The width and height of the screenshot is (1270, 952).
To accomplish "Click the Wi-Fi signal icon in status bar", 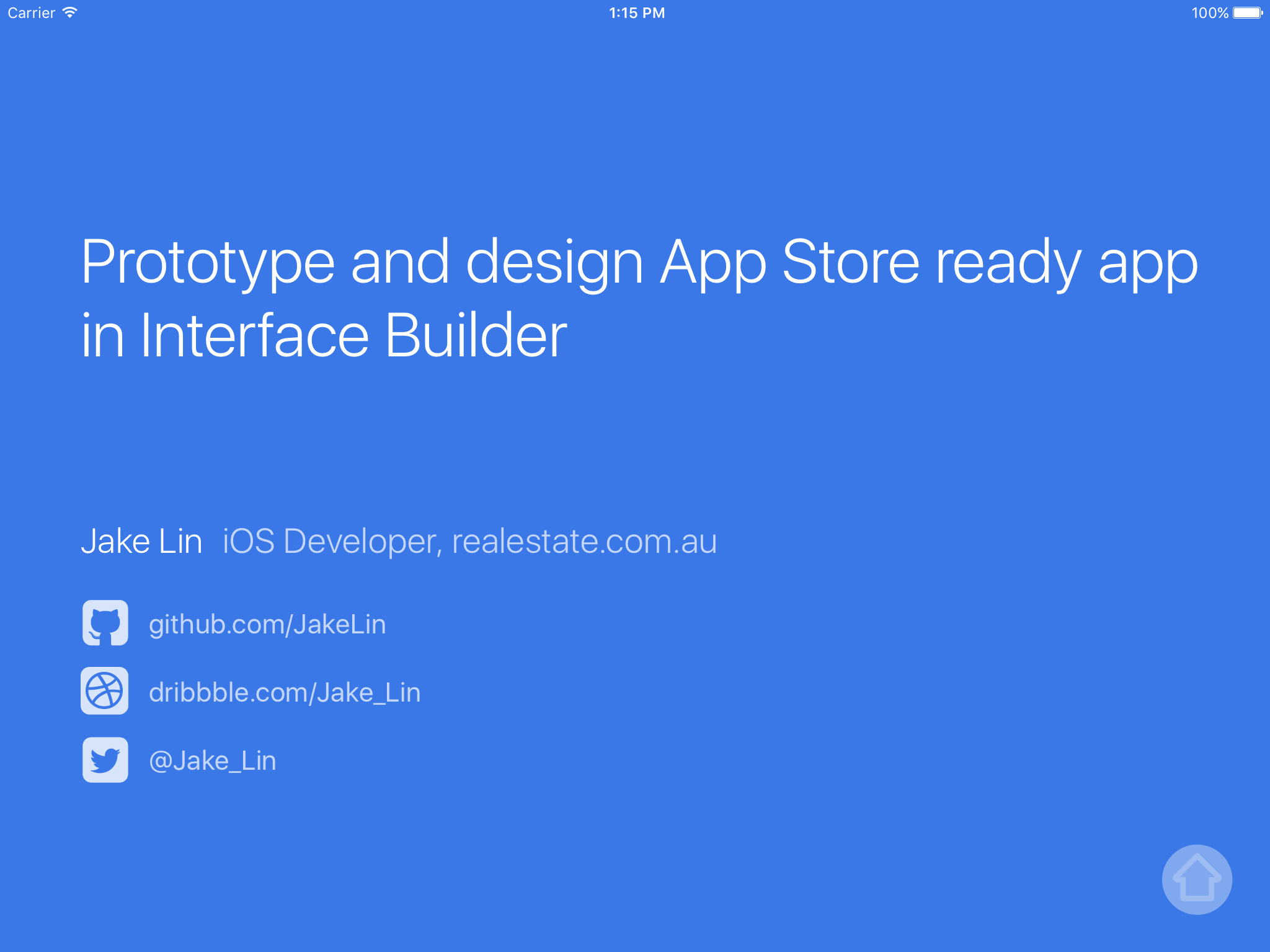I will (70, 12).
